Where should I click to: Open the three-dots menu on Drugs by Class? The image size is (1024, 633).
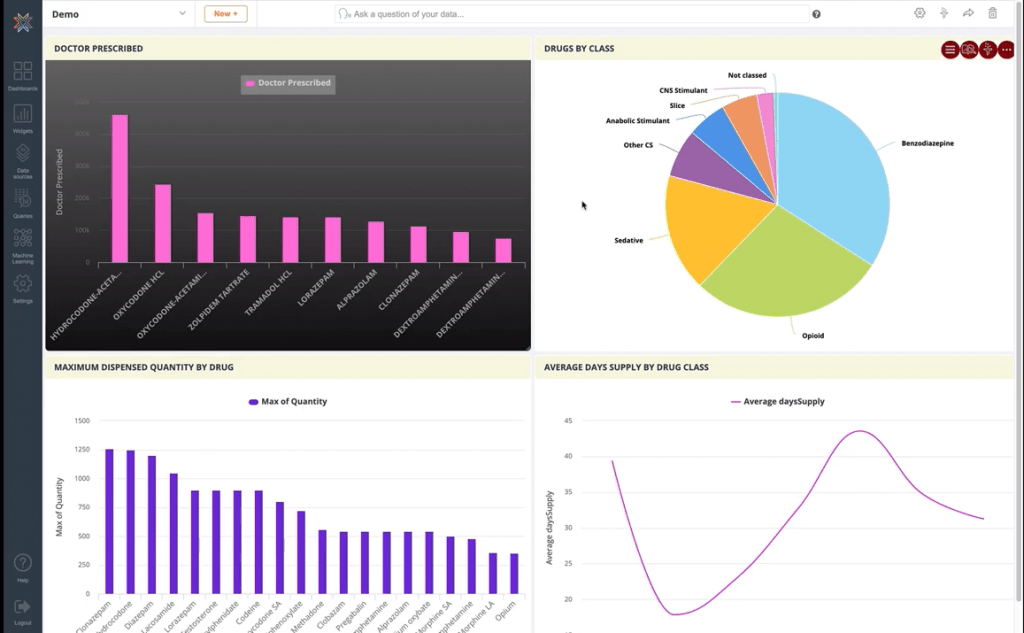[1006, 49]
